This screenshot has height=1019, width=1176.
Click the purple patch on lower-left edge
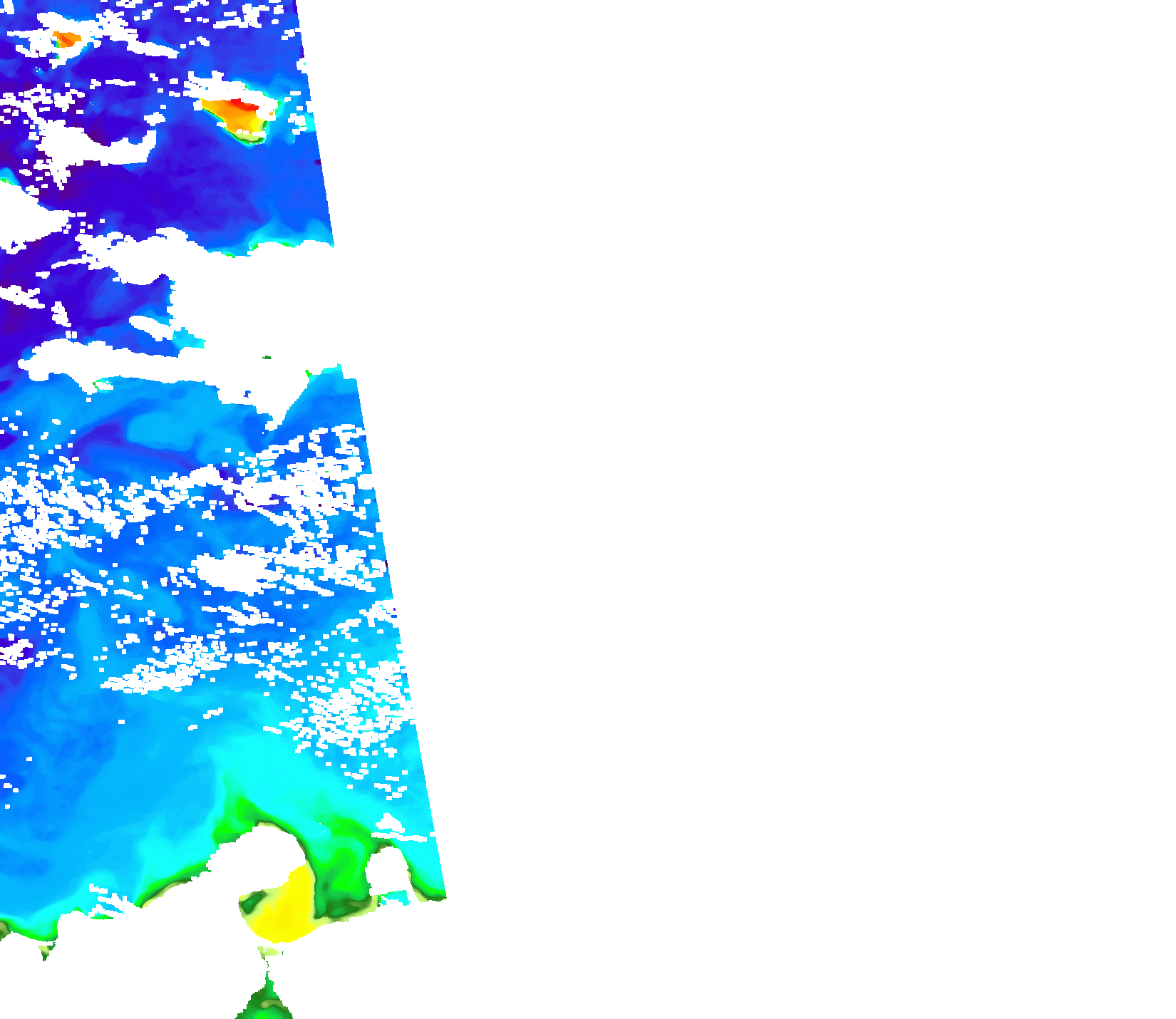click(13, 650)
